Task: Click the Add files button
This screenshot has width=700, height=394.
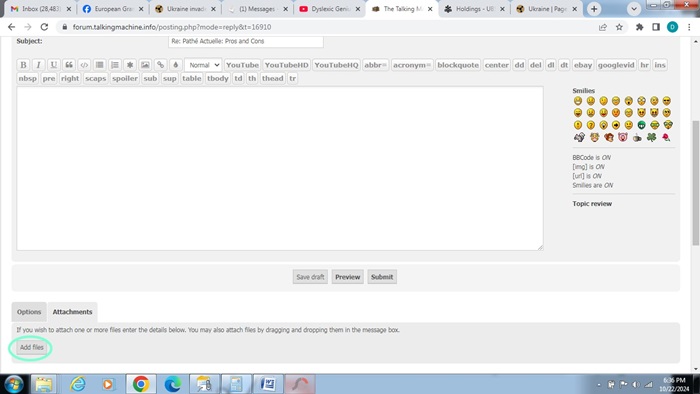Action: [32, 347]
